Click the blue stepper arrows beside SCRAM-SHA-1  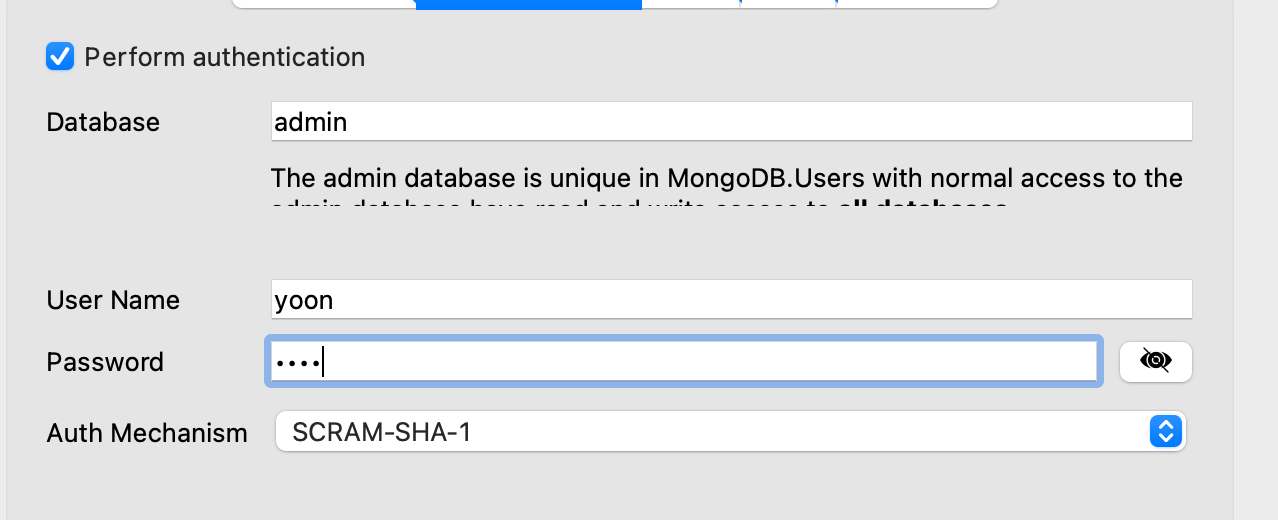tap(1166, 431)
